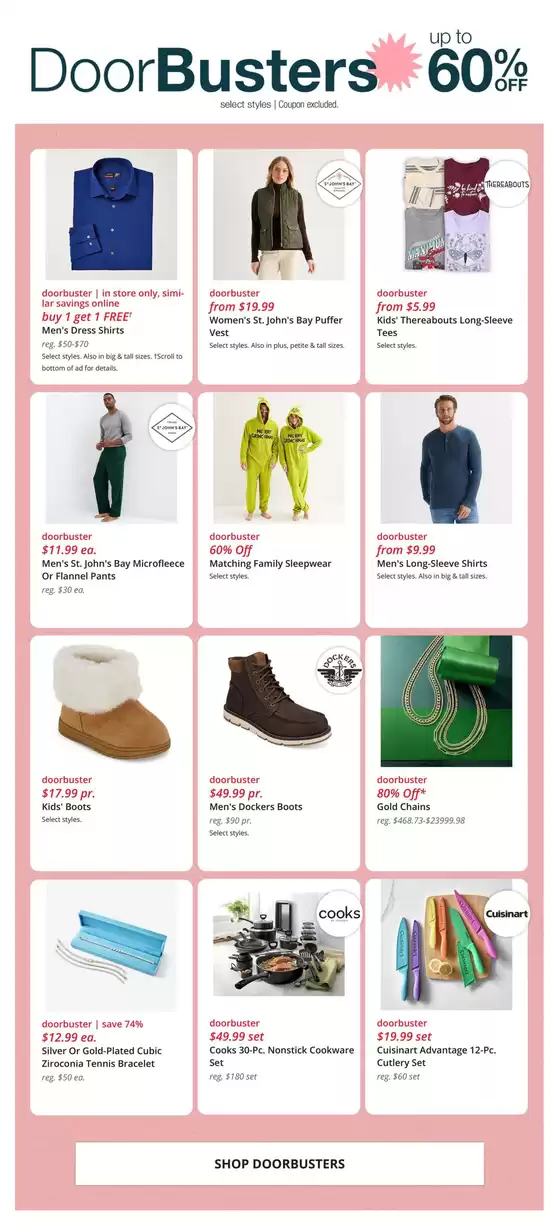
Task: Open Women's St. John's Bay Puffer Vest link
Action: (x=276, y=326)
